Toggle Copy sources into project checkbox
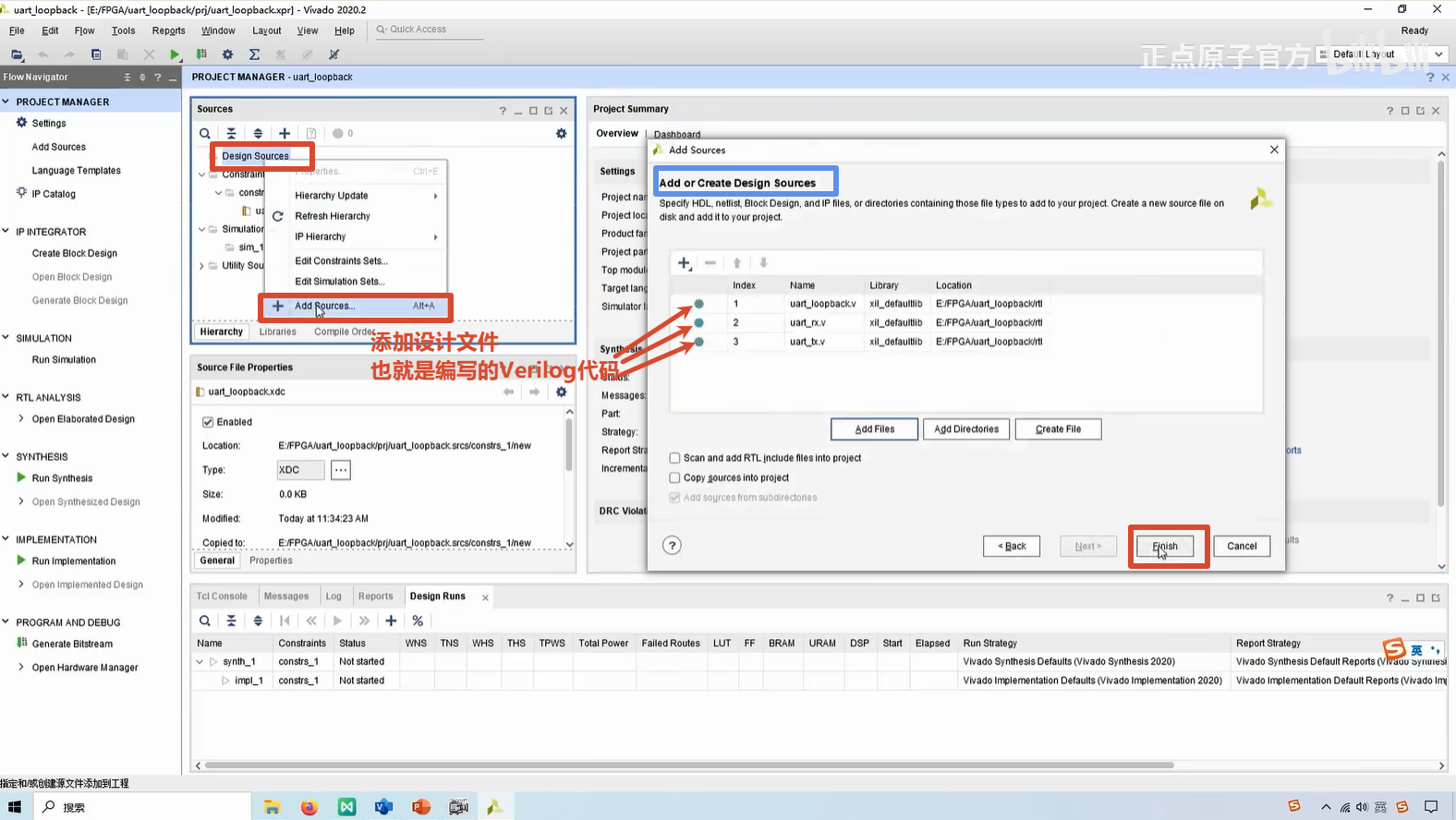1456x820 pixels. (x=674, y=478)
